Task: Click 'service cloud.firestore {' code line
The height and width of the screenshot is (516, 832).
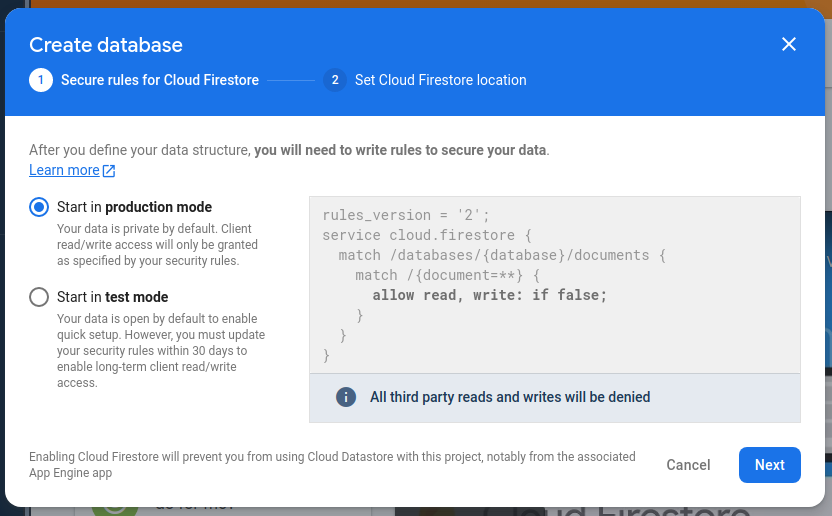Action: (x=427, y=235)
